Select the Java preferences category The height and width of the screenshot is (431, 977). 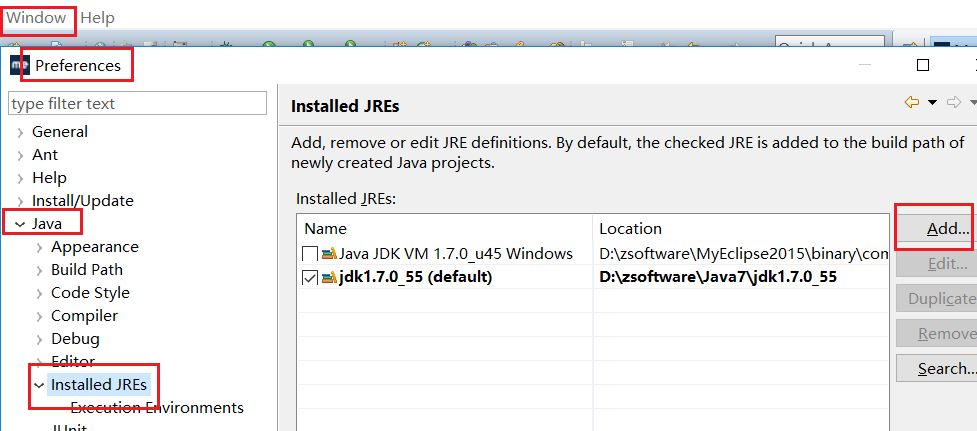[x=47, y=224]
